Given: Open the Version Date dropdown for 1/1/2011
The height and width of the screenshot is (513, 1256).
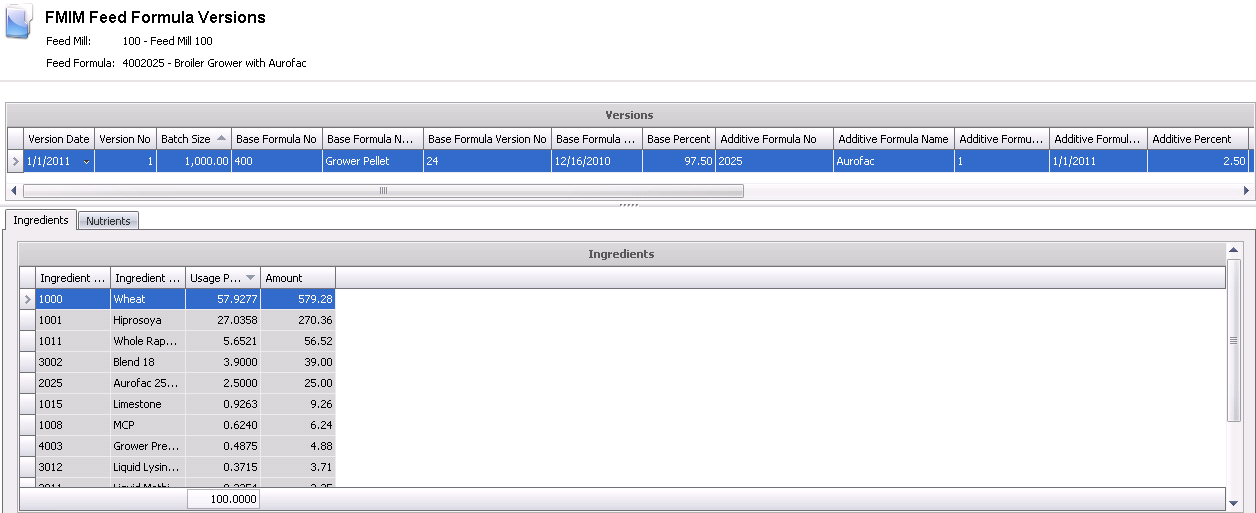Looking at the screenshot, I should 86,161.
